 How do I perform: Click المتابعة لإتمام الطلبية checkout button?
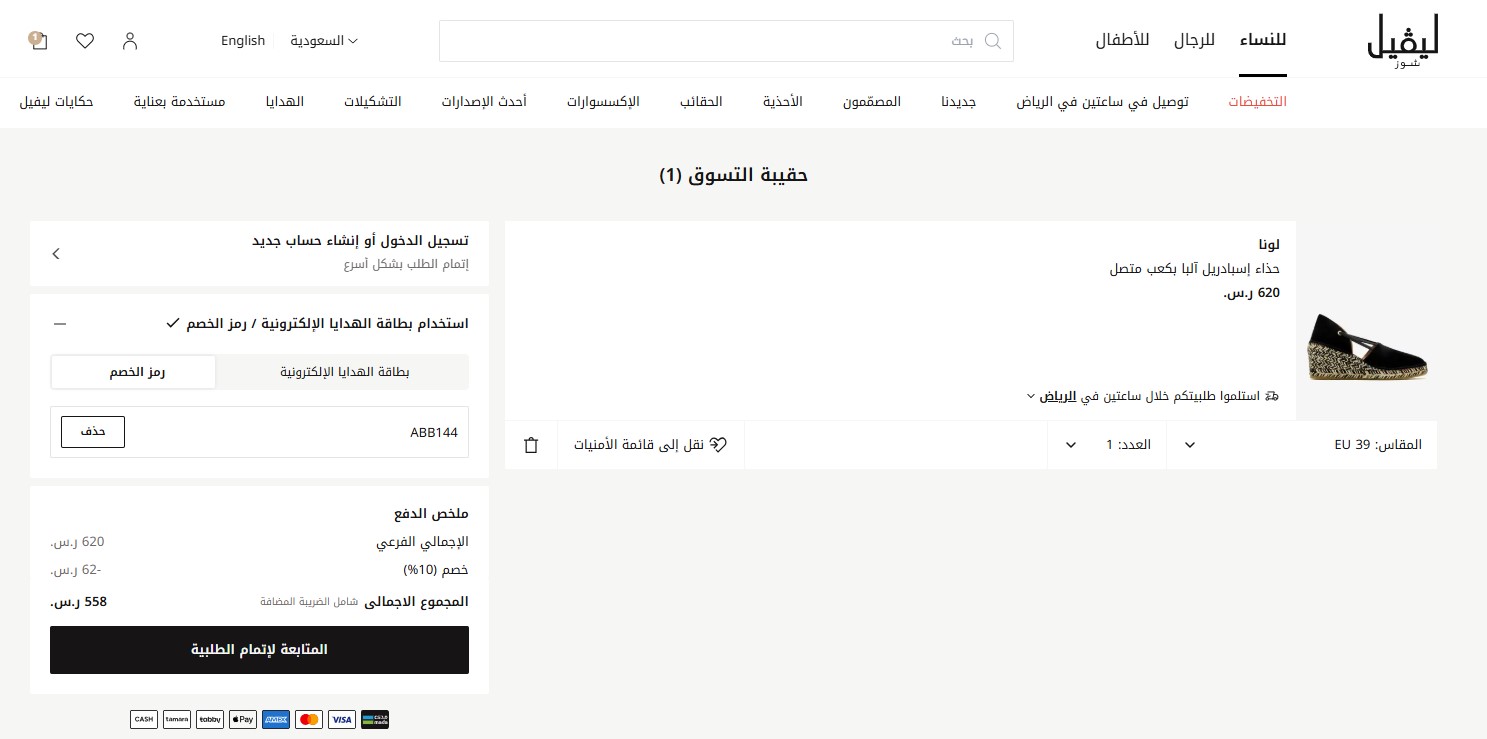259,650
